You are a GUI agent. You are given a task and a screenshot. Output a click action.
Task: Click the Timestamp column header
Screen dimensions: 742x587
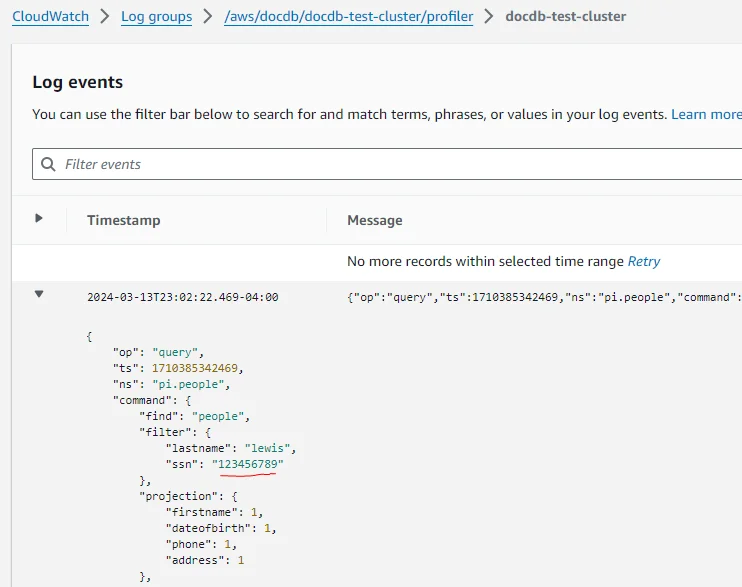click(124, 220)
